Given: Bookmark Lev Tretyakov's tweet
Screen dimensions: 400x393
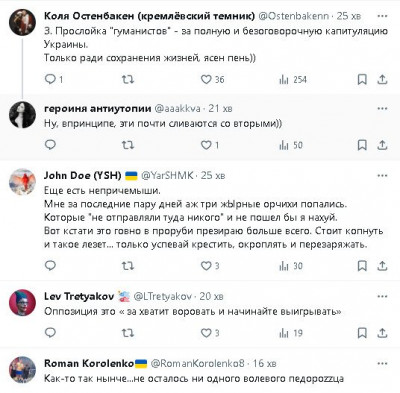Looking at the screenshot, I should [x=362, y=333].
